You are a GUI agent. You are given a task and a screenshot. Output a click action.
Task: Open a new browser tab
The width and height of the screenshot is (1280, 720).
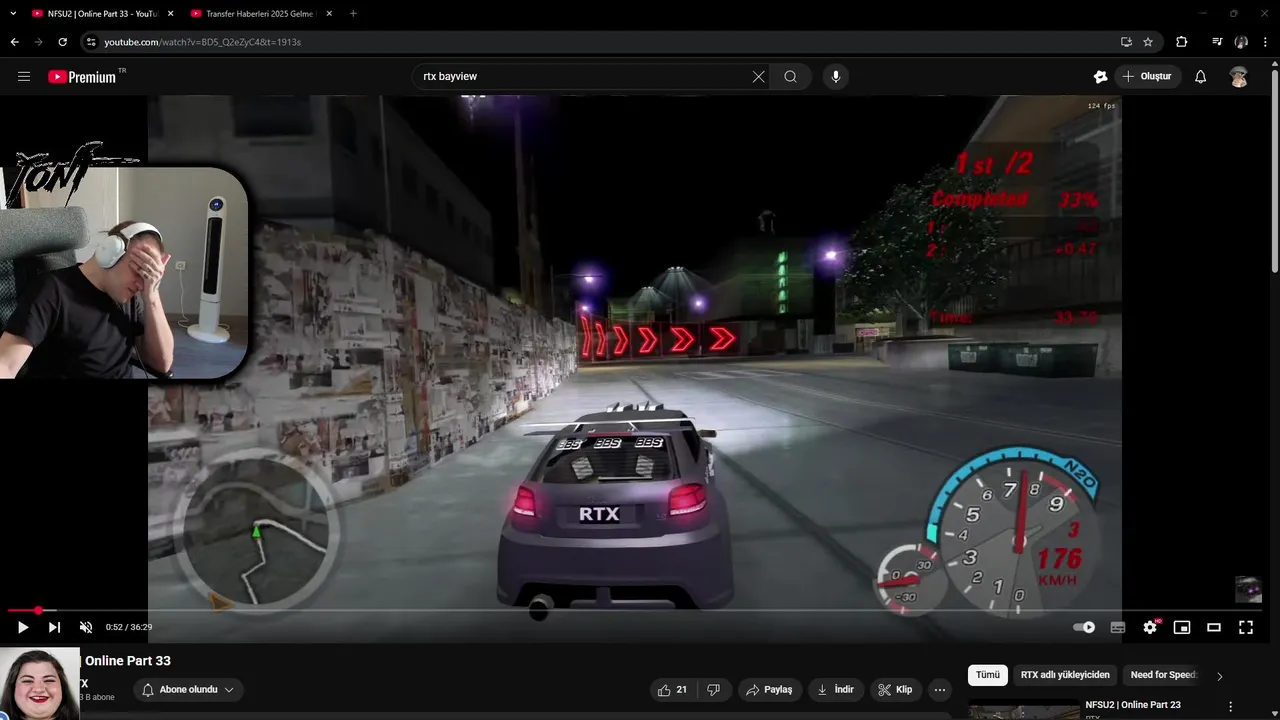tap(353, 14)
